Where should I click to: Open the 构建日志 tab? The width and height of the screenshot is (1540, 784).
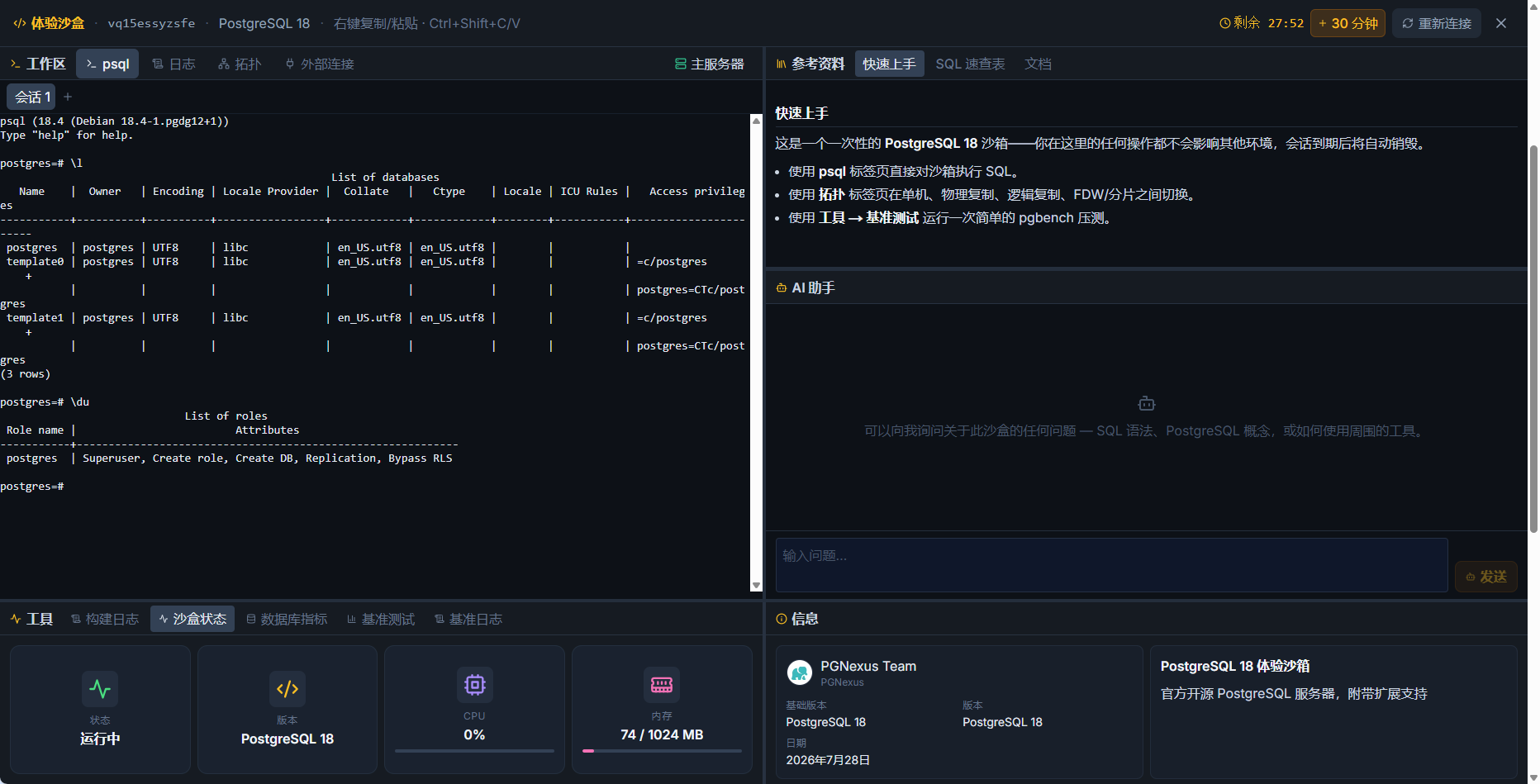105,619
